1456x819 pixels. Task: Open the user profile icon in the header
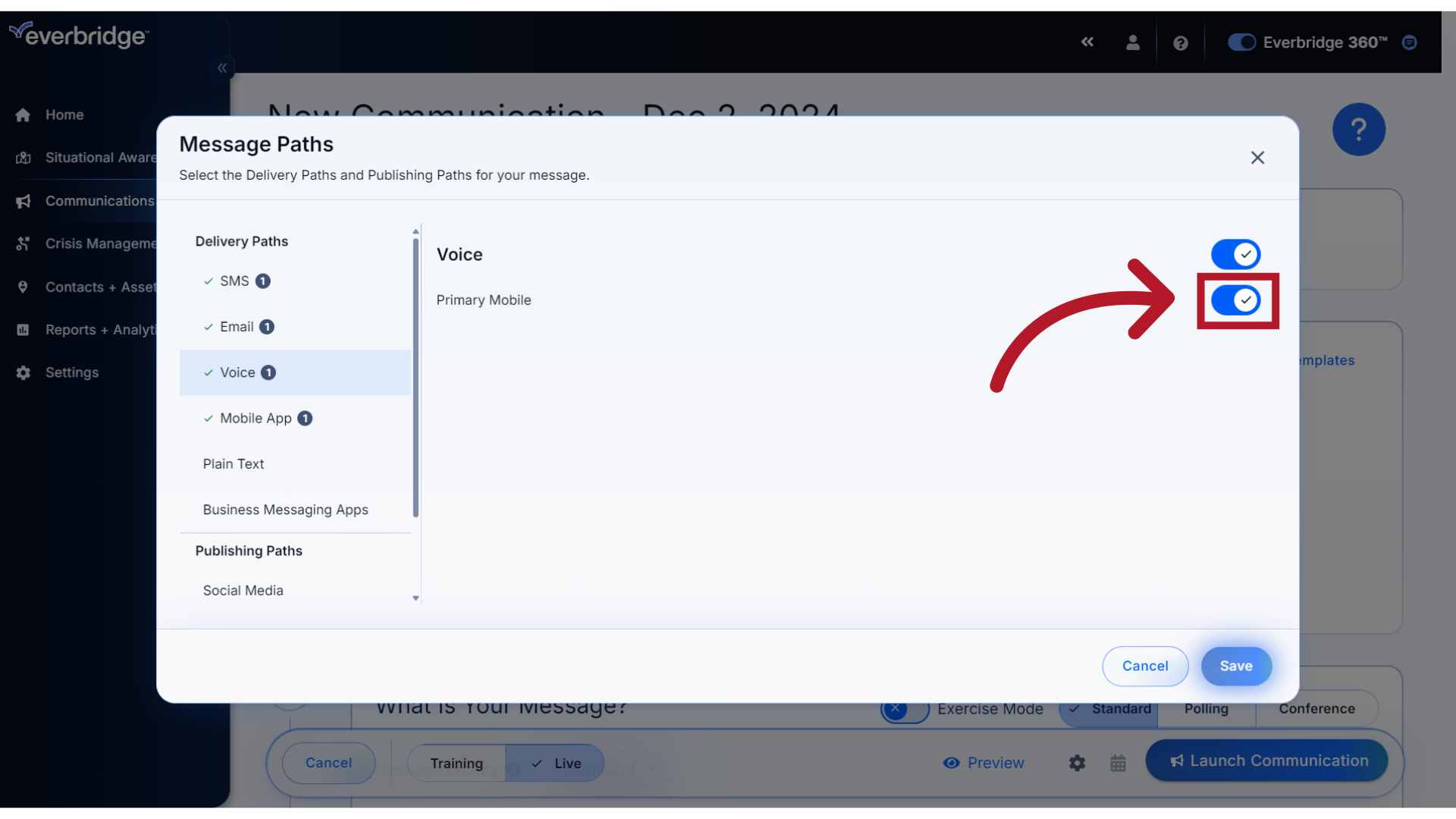pyautogui.click(x=1132, y=42)
